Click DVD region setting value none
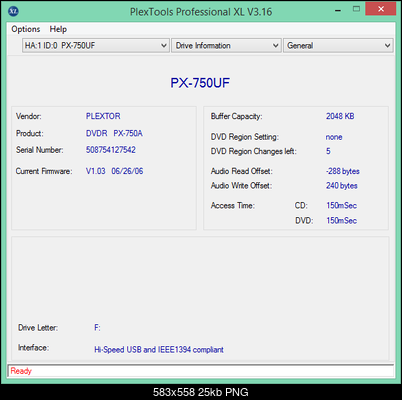 click(334, 137)
